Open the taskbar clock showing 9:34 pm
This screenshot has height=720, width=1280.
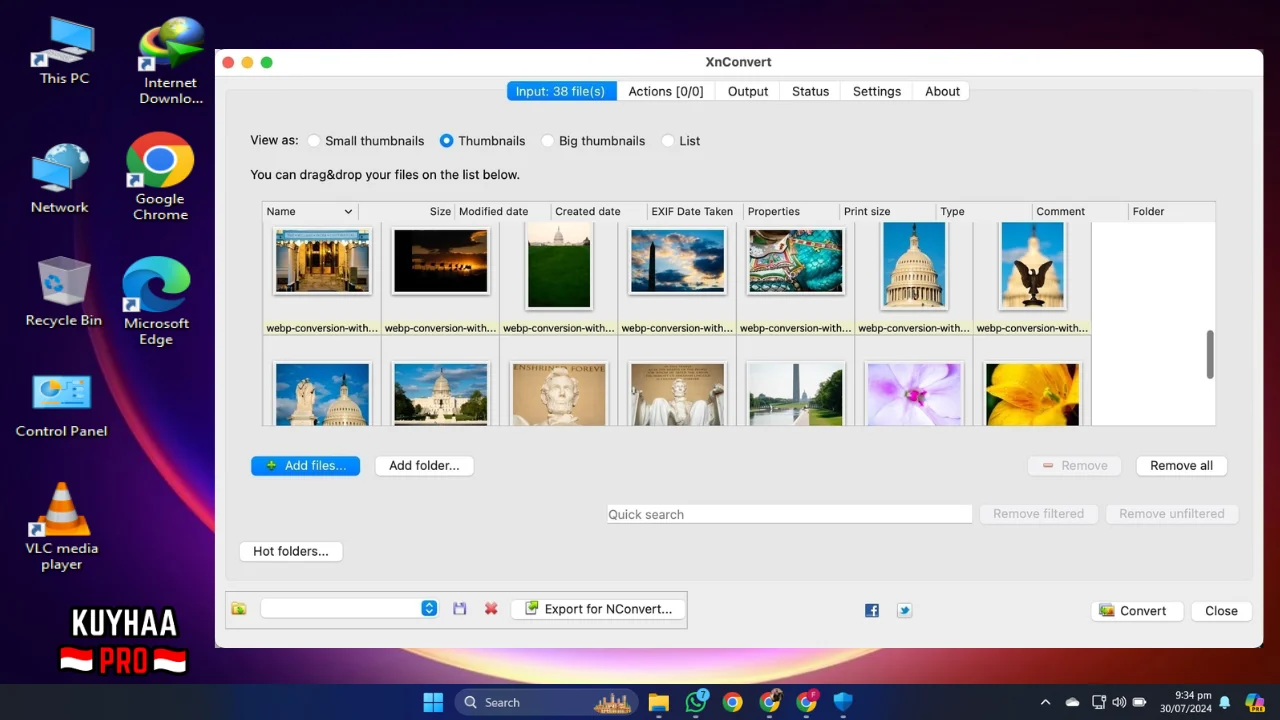1185,702
